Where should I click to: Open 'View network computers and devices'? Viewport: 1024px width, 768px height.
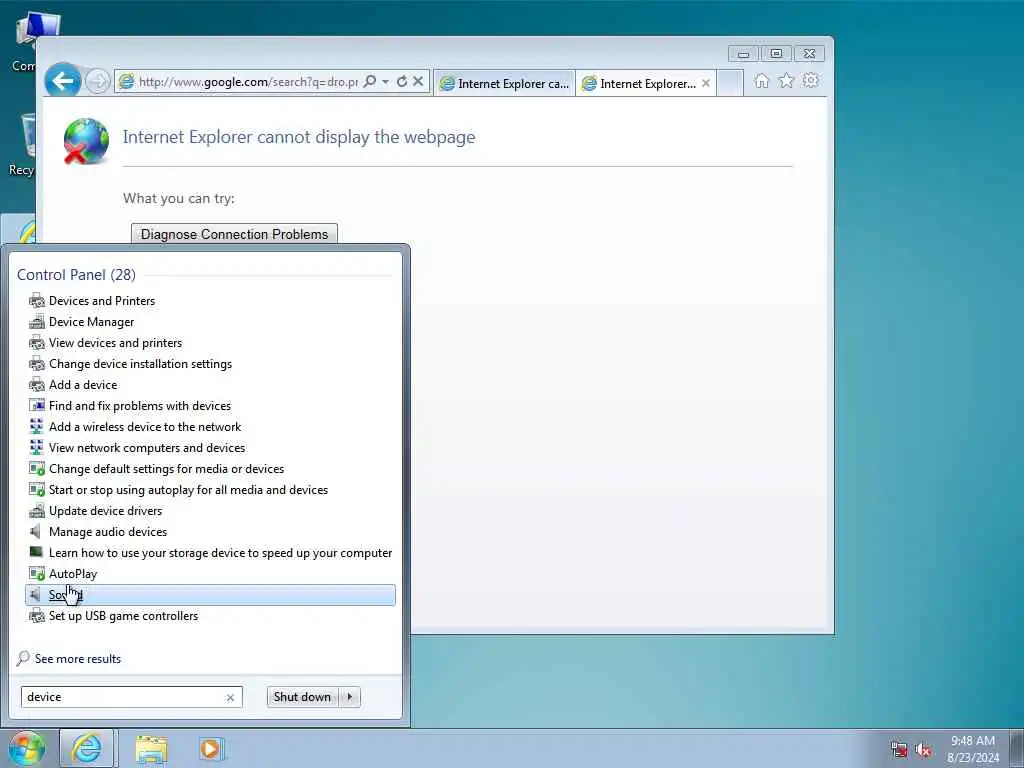[147, 447]
